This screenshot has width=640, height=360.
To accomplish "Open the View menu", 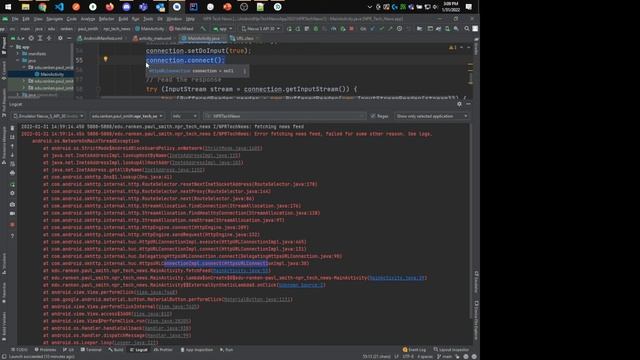I will [x=38, y=19].
